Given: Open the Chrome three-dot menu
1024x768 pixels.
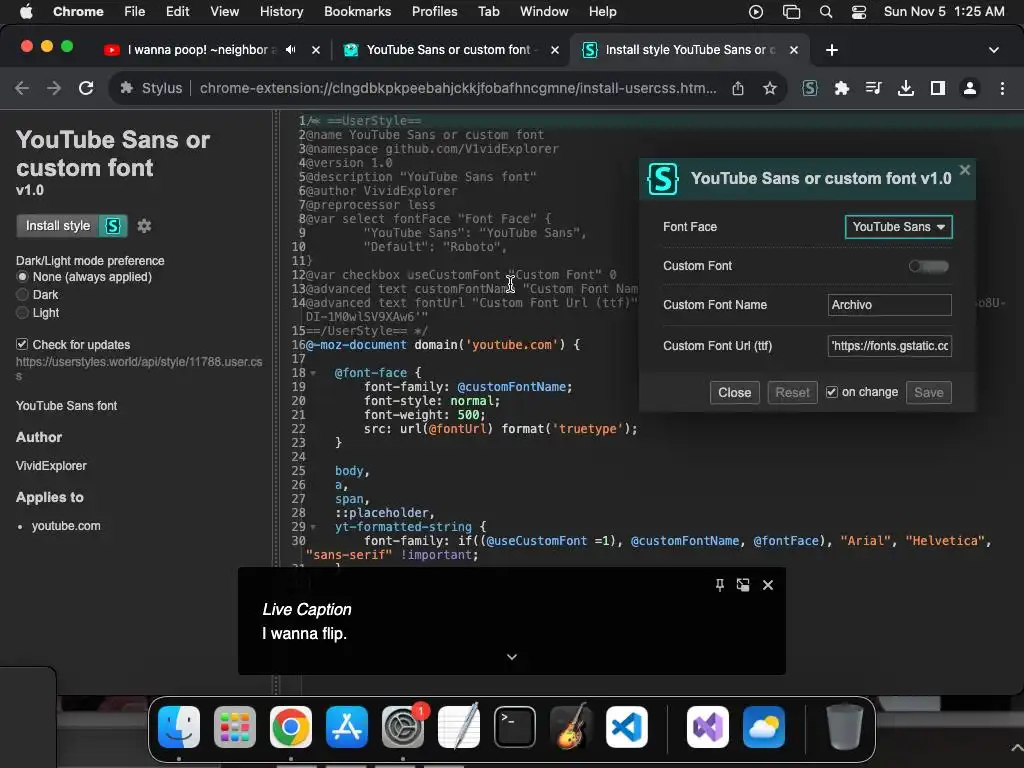Looking at the screenshot, I should (1002, 88).
